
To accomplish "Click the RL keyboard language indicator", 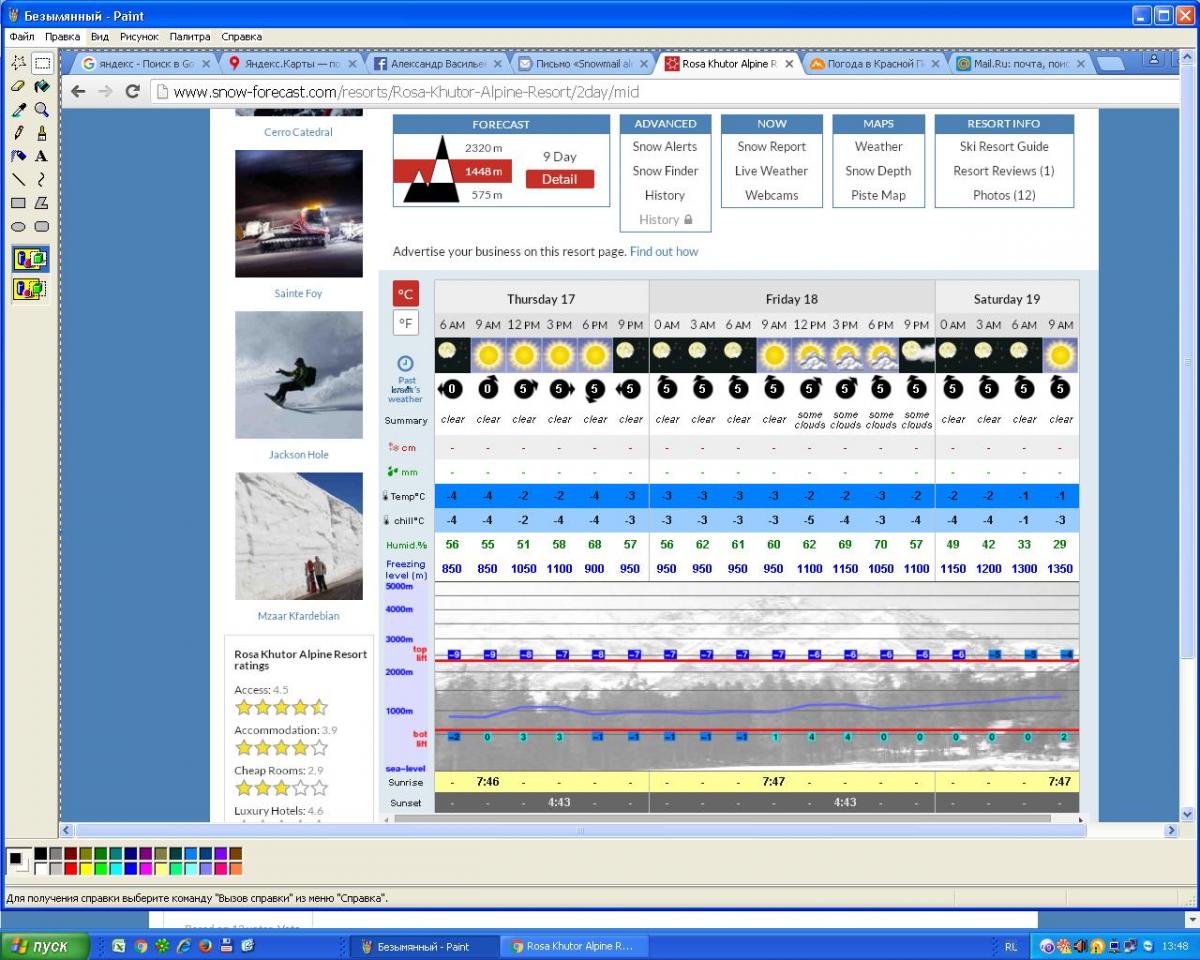I will click(1011, 946).
